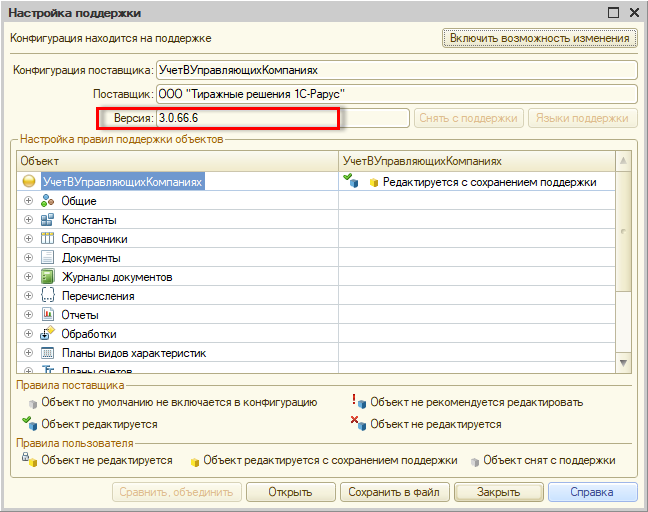Click 'Сохранить в файл' button

point(394,492)
